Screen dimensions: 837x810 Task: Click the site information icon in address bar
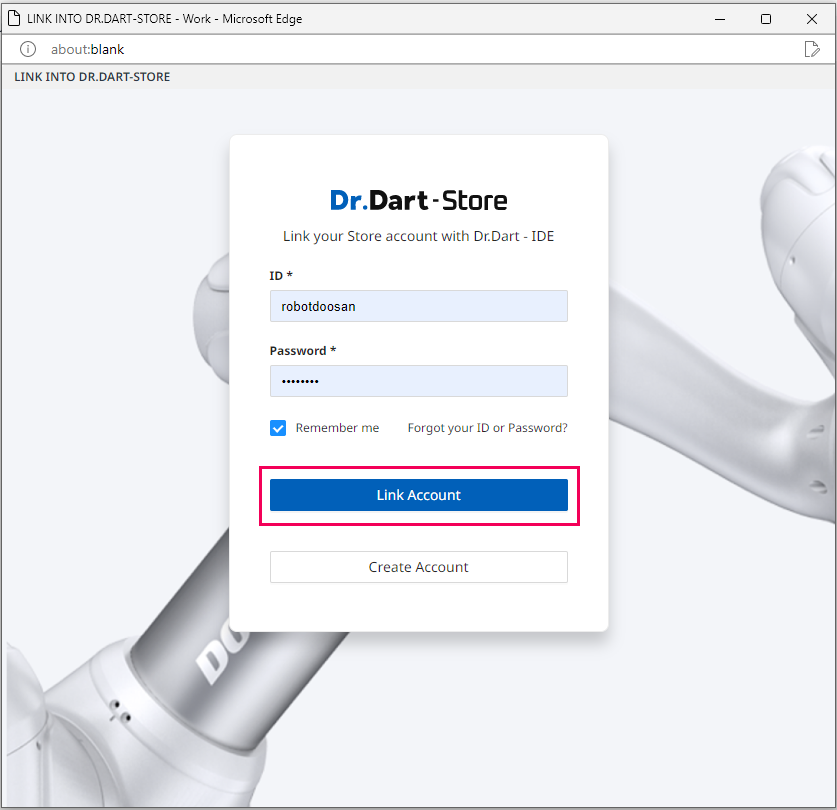tap(28, 49)
